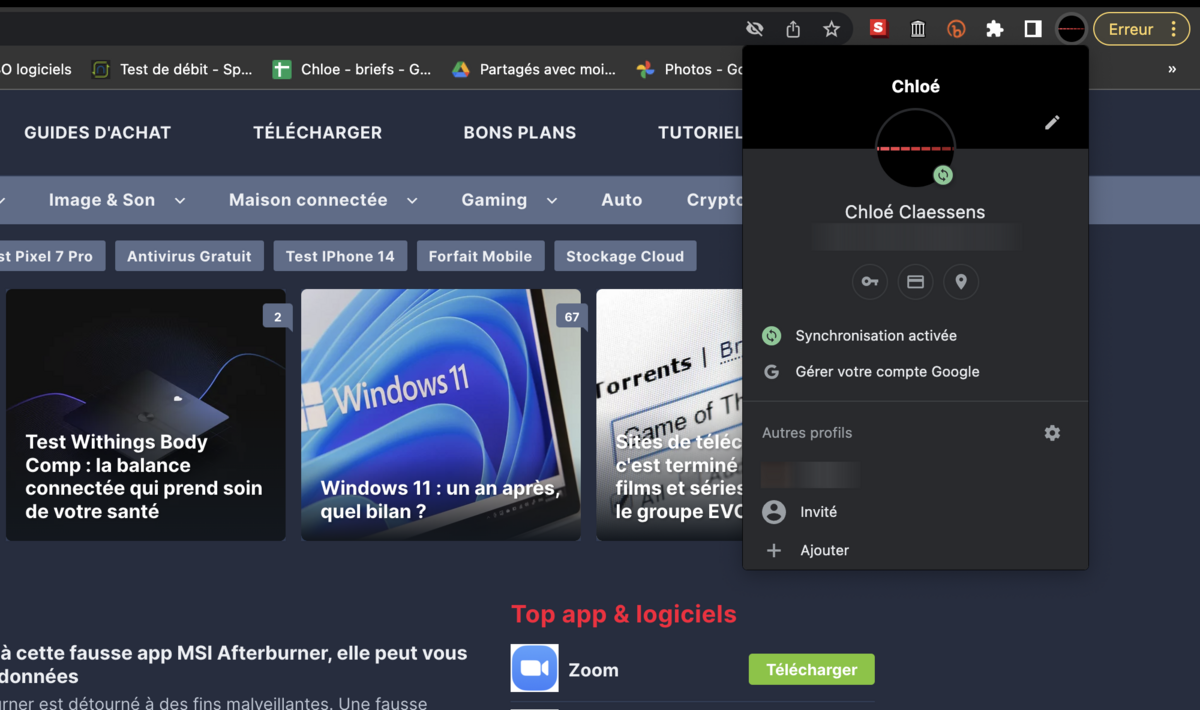1200x710 pixels.
Task: Open the orange circular b extension
Action: [956, 29]
